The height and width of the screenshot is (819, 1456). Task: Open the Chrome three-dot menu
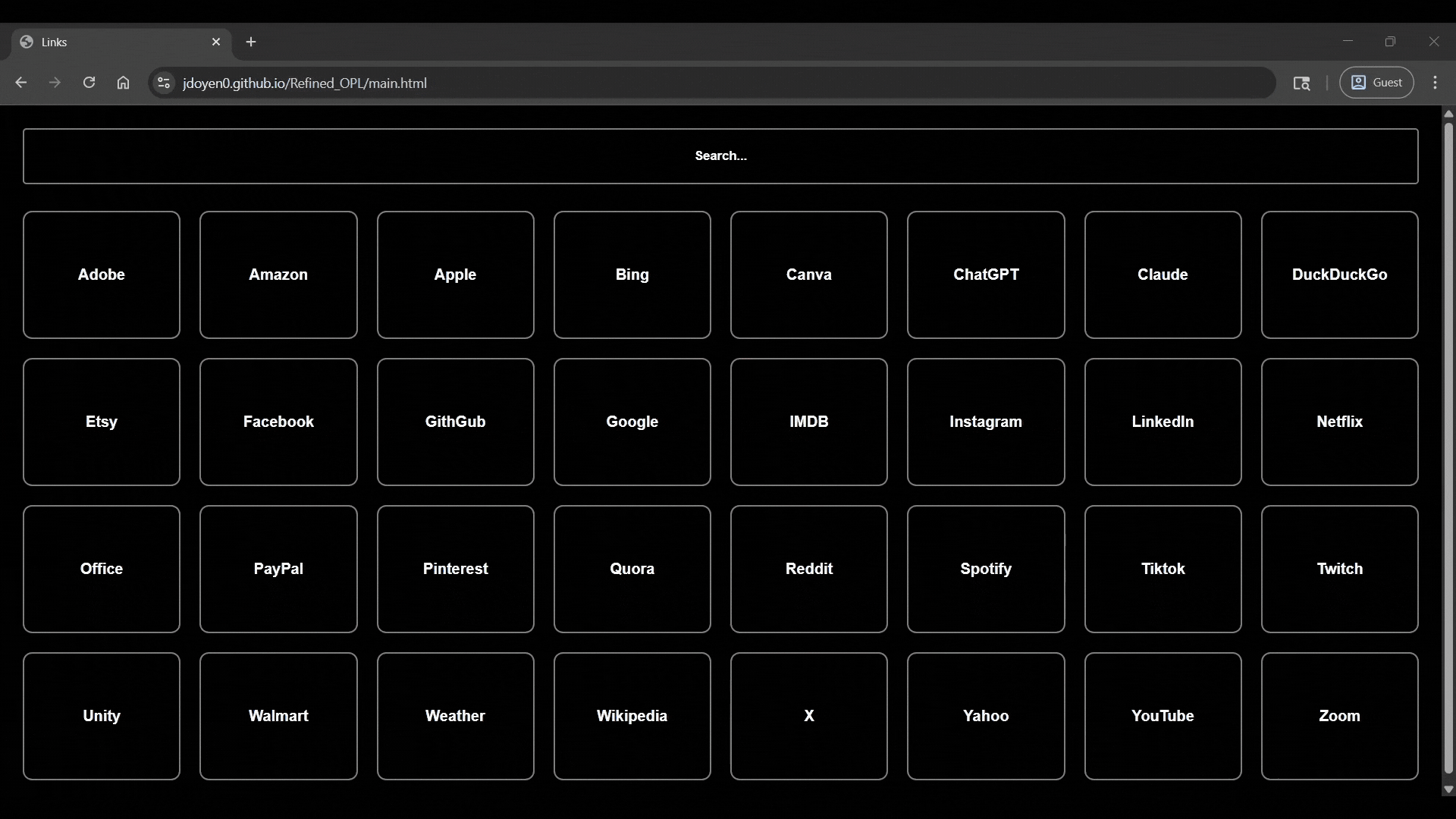point(1435,83)
